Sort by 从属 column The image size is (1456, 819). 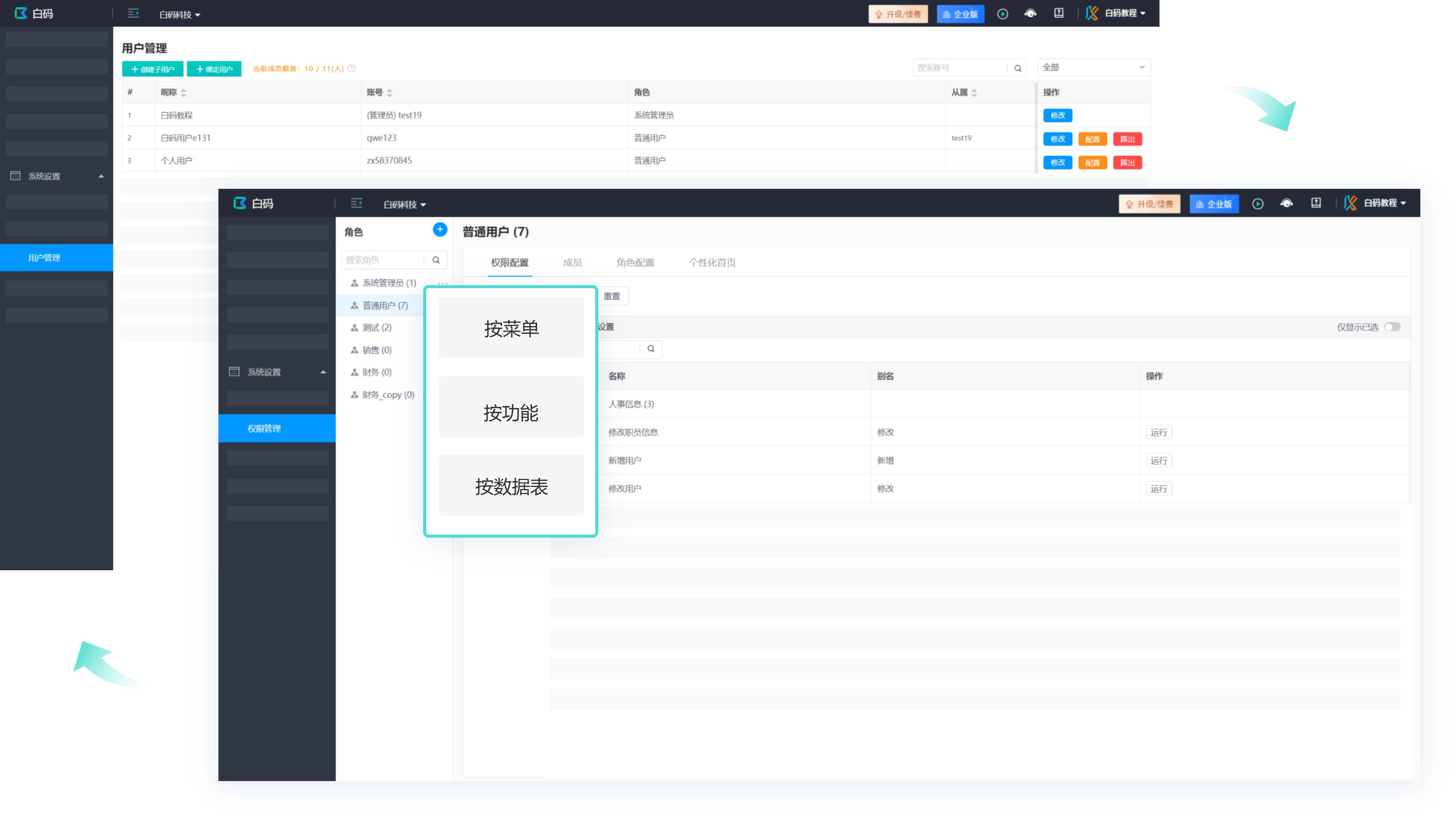[974, 93]
